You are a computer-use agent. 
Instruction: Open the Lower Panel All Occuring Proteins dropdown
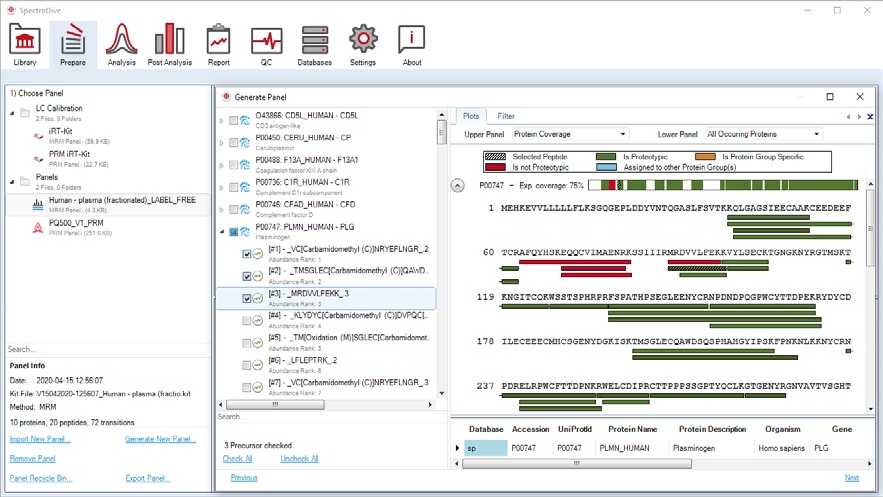tap(764, 134)
